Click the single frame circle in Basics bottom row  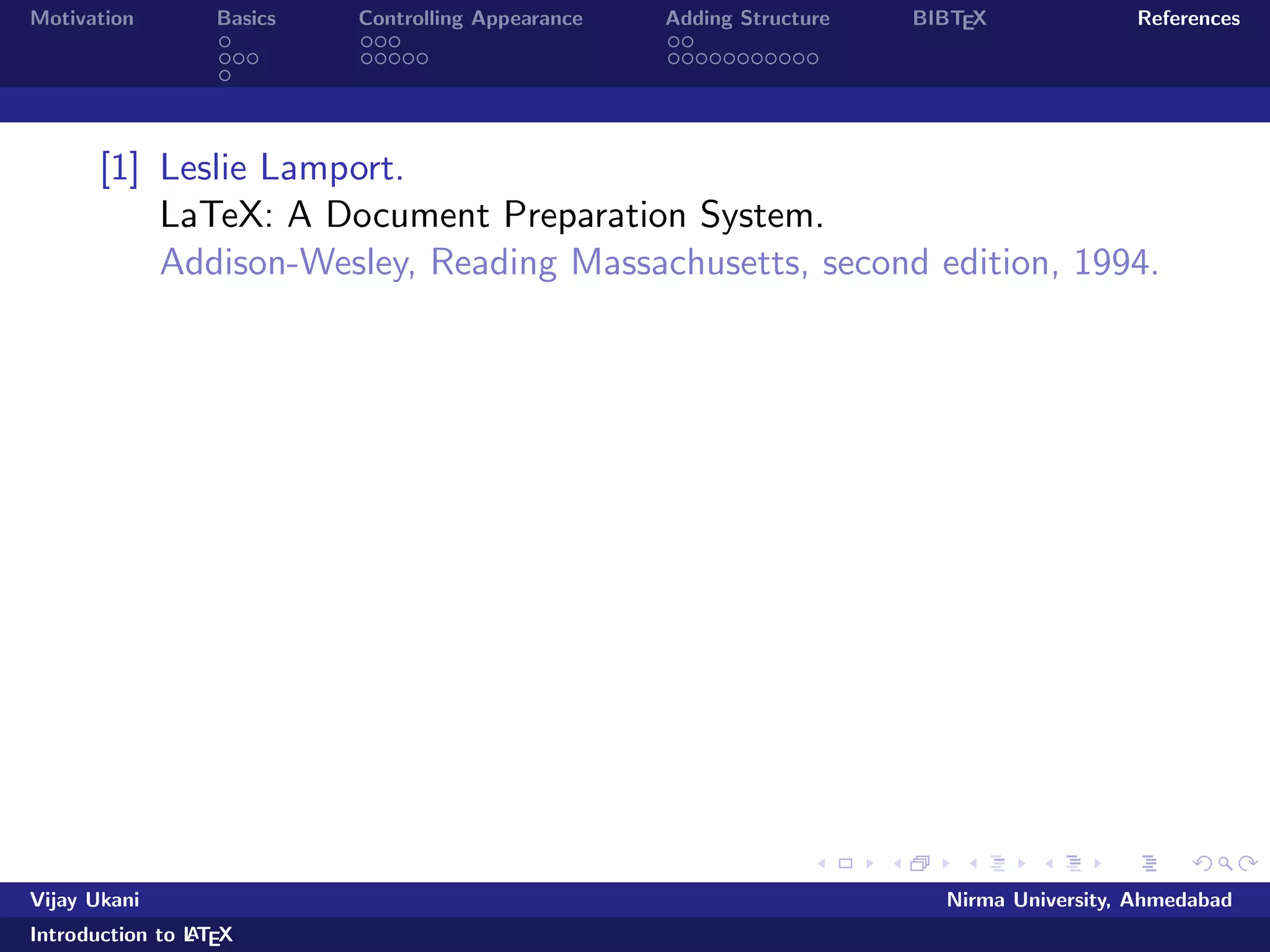[x=225, y=76]
